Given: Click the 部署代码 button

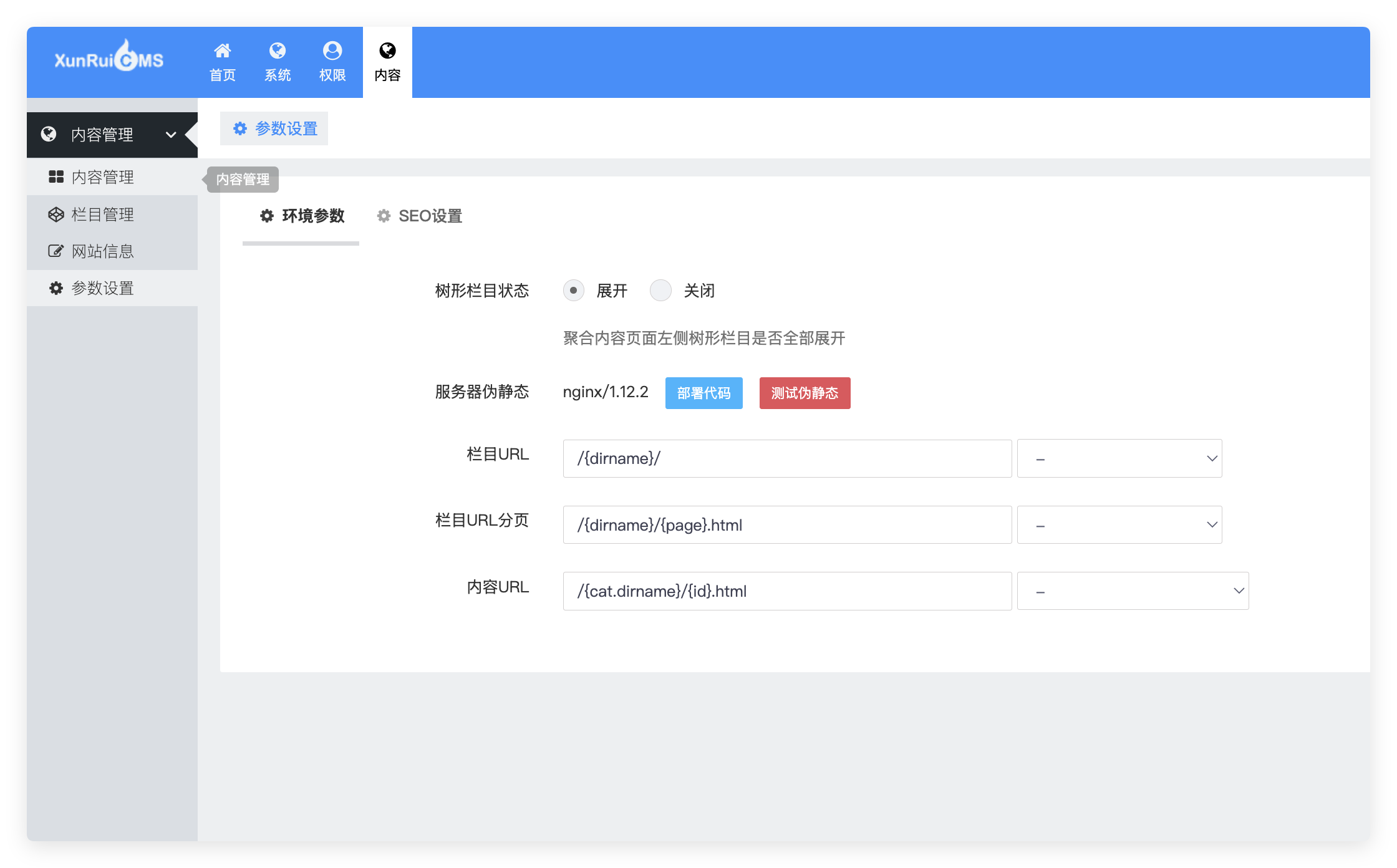Looking at the screenshot, I should (x=704, y=393).
